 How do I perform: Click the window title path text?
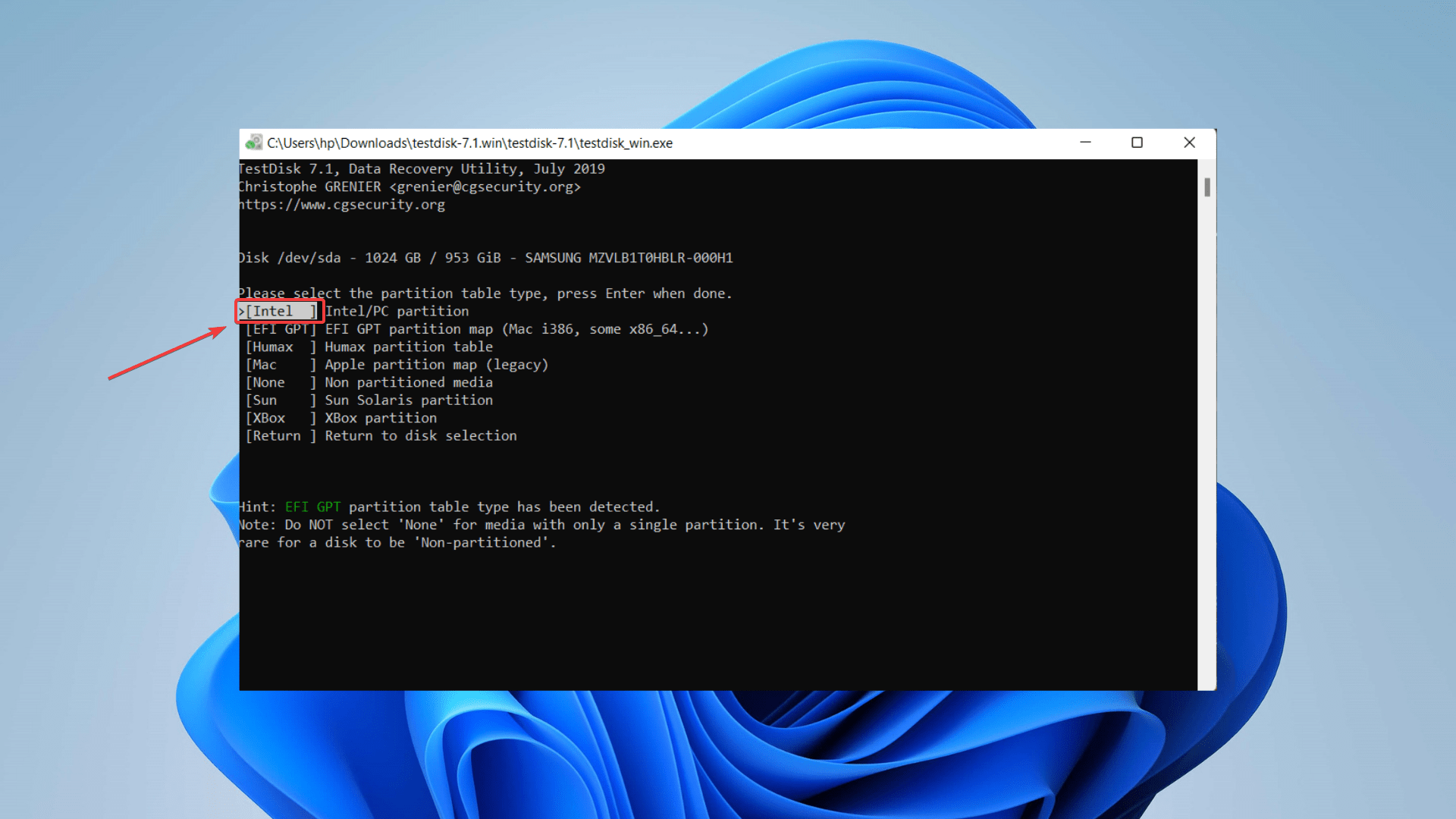[469, 143]
